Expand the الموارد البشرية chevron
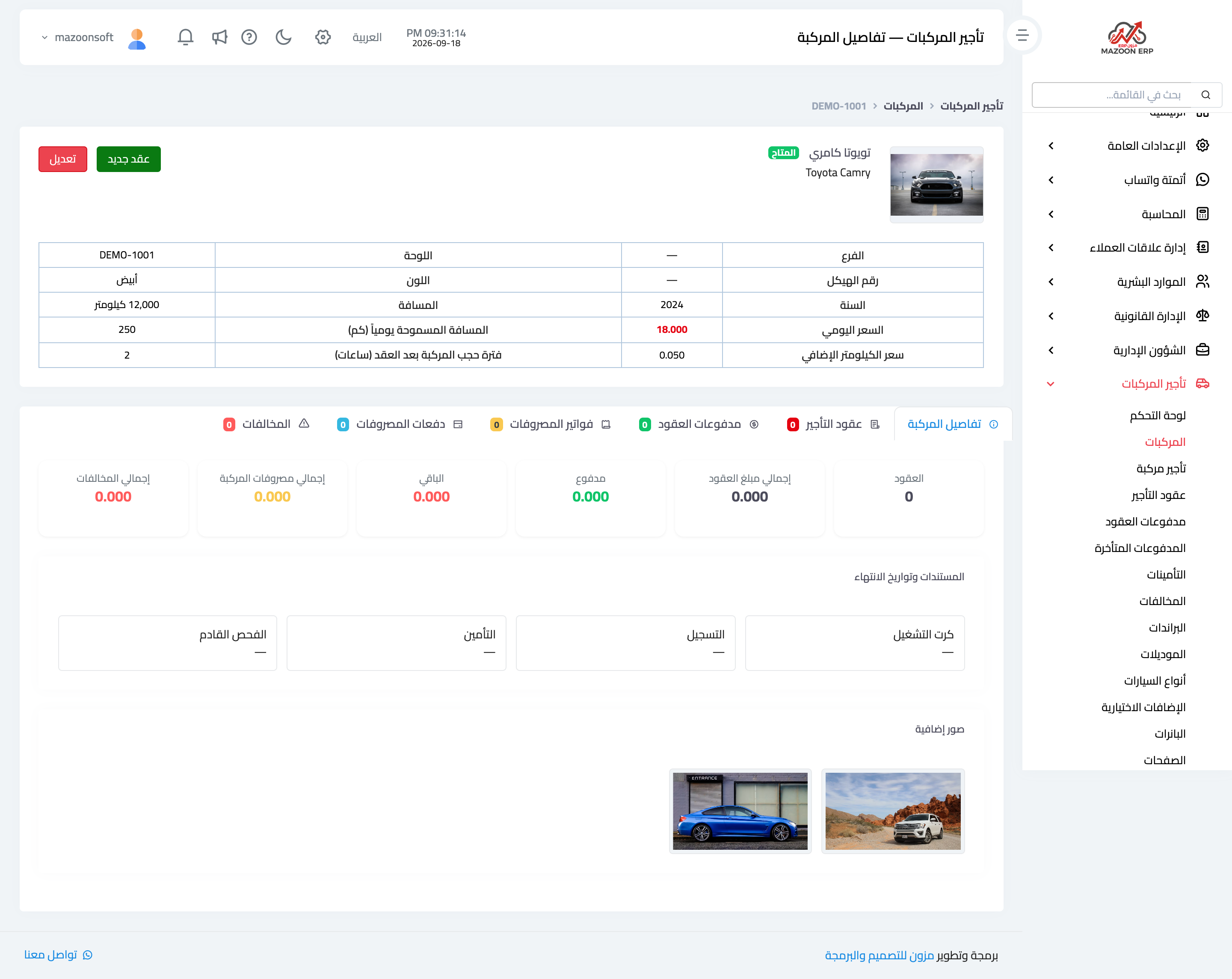The image size is (1232, 979). (1051, 282)
